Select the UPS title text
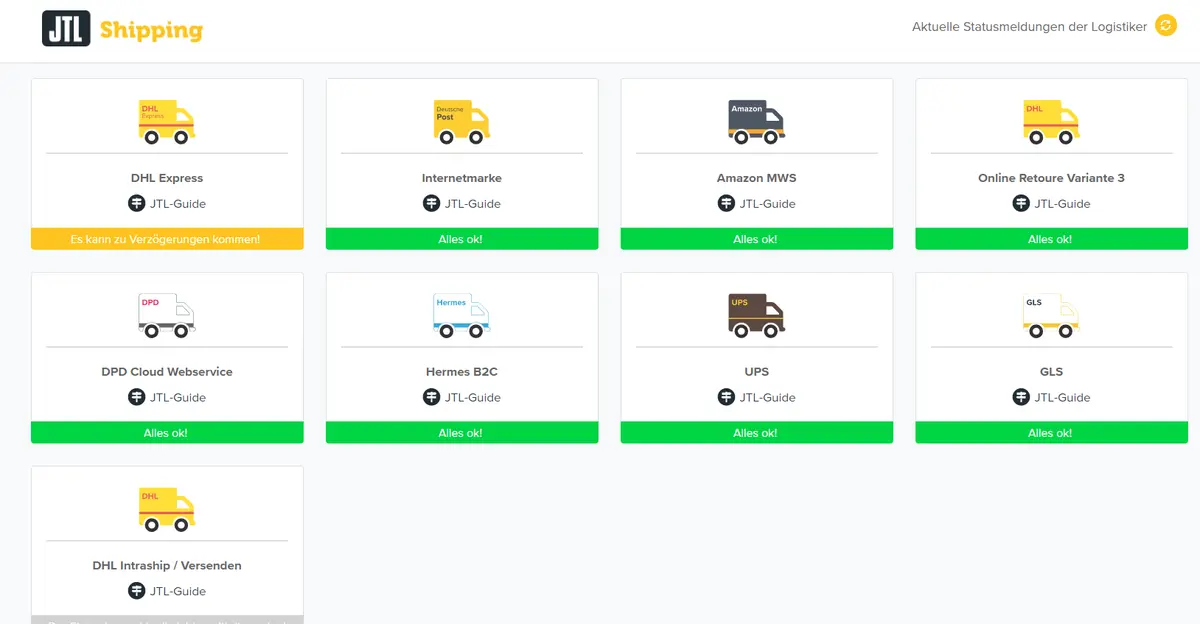The image size is (1200, 624). (x=757, y=372)
